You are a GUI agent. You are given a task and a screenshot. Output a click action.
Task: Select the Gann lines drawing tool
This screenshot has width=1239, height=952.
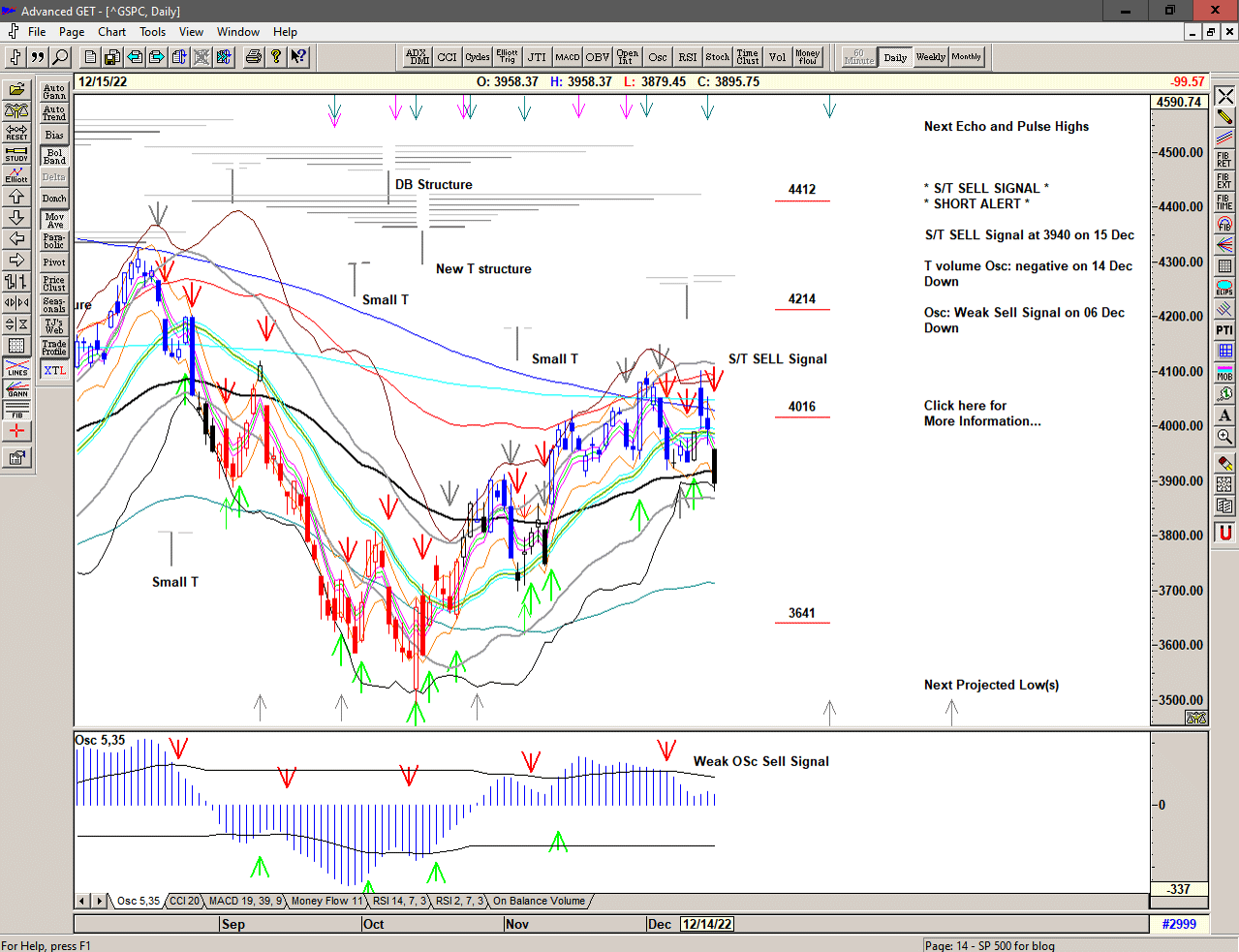[x=16, y=389]
